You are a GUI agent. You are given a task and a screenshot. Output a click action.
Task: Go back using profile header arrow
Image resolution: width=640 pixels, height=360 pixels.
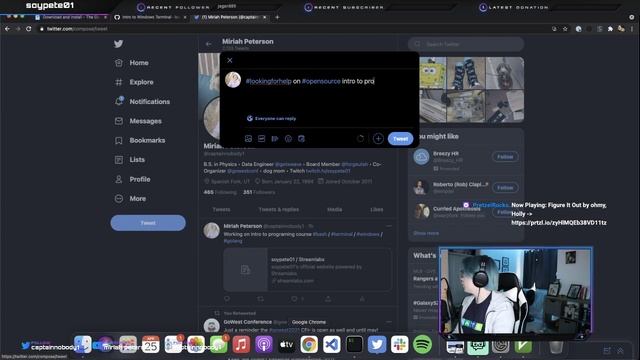click(209, 44)
